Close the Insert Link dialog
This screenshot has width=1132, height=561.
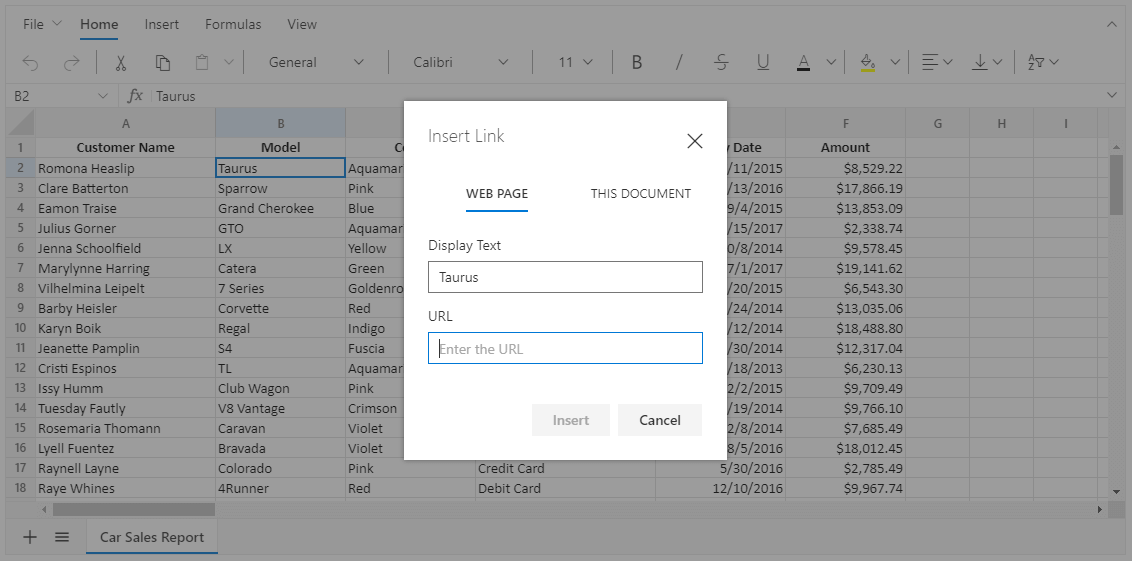695,141
